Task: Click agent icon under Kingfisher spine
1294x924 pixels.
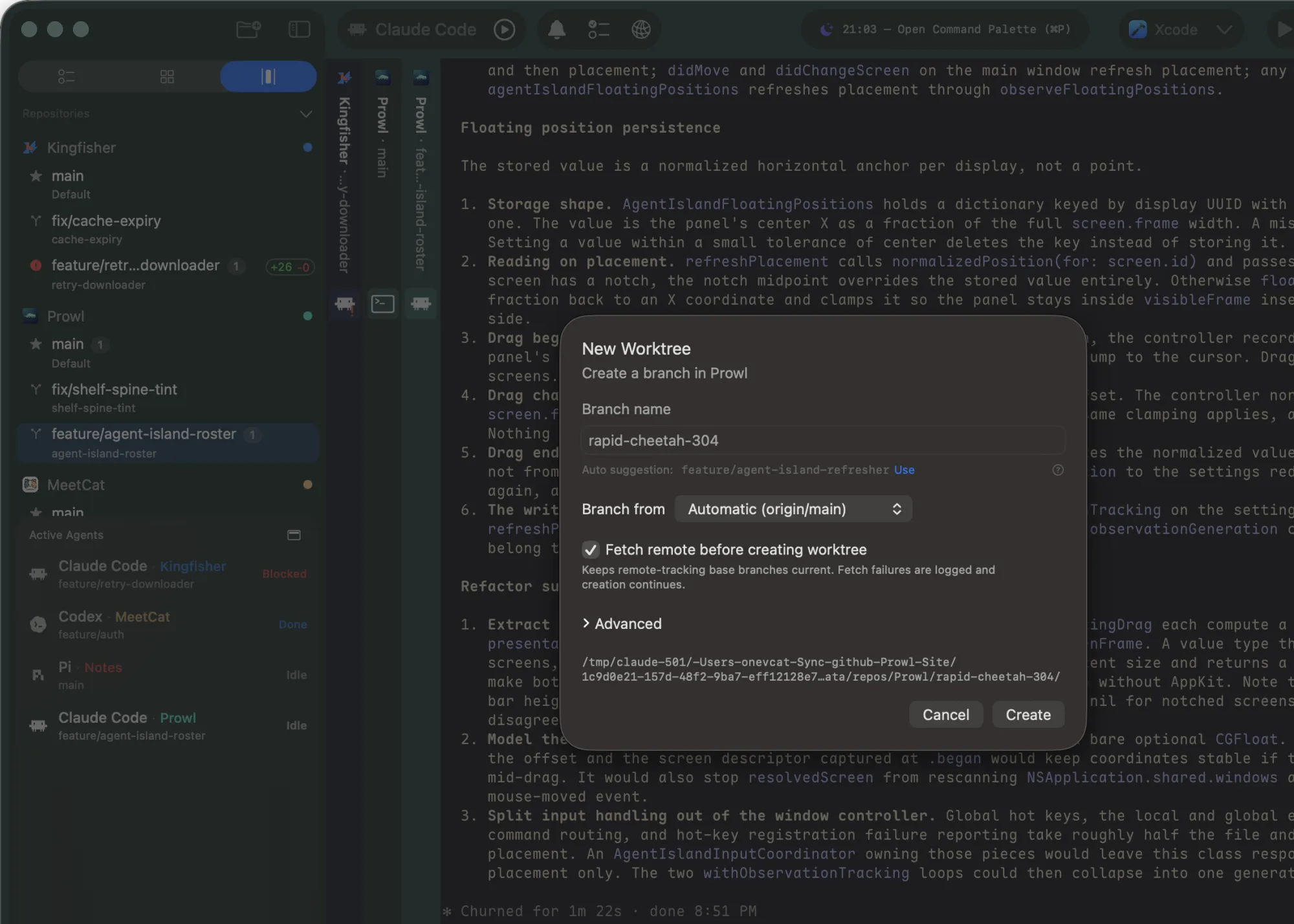Action: click(345, 303)
